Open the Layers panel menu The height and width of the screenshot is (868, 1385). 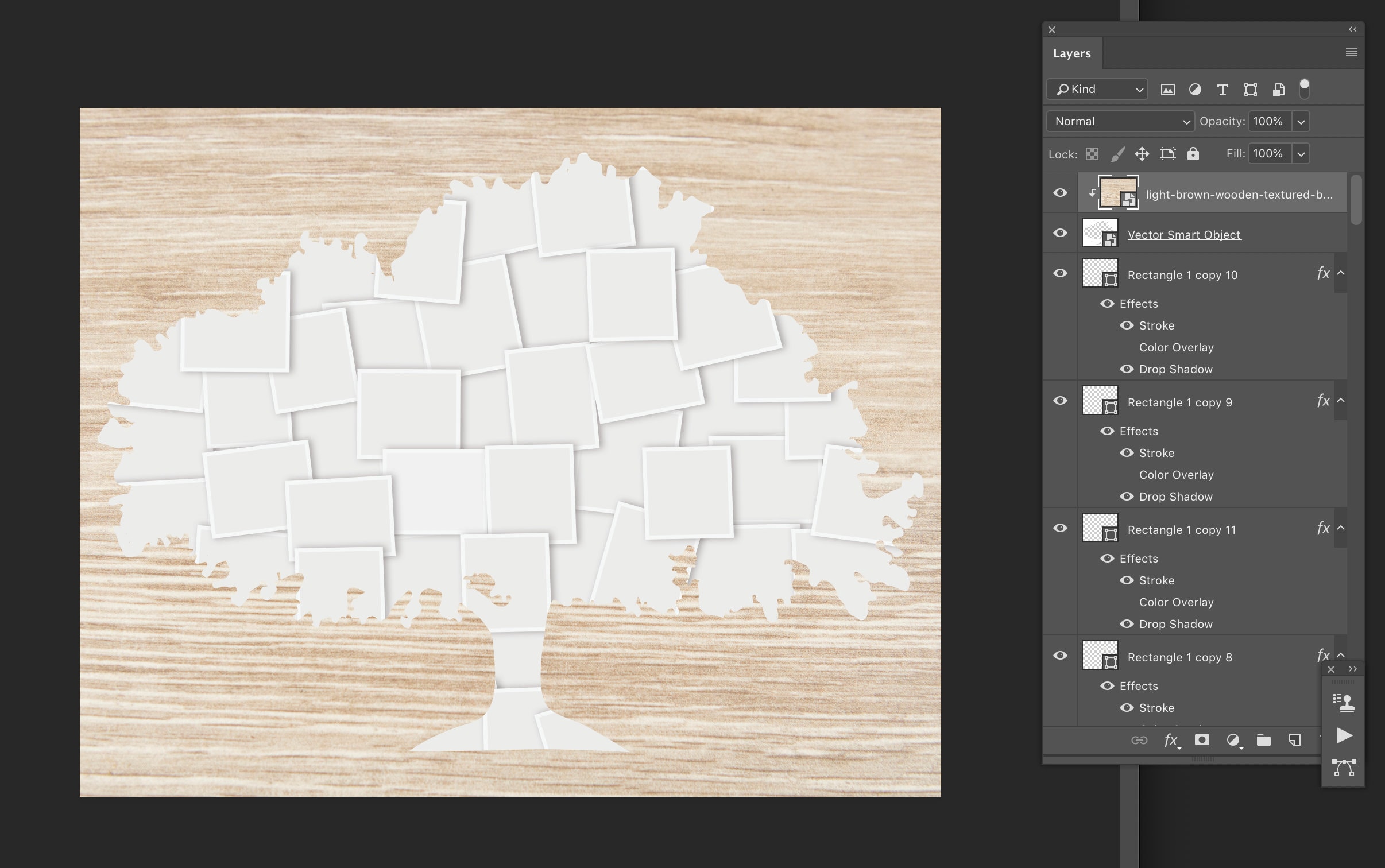(1351, 52)
